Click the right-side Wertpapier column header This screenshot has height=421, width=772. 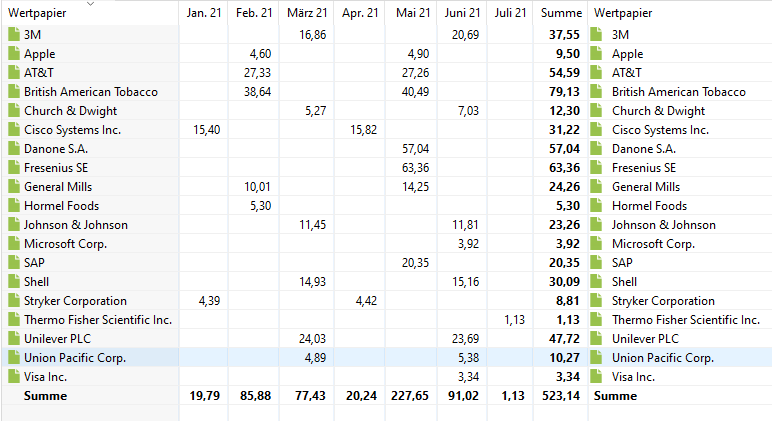pos(623,13)
